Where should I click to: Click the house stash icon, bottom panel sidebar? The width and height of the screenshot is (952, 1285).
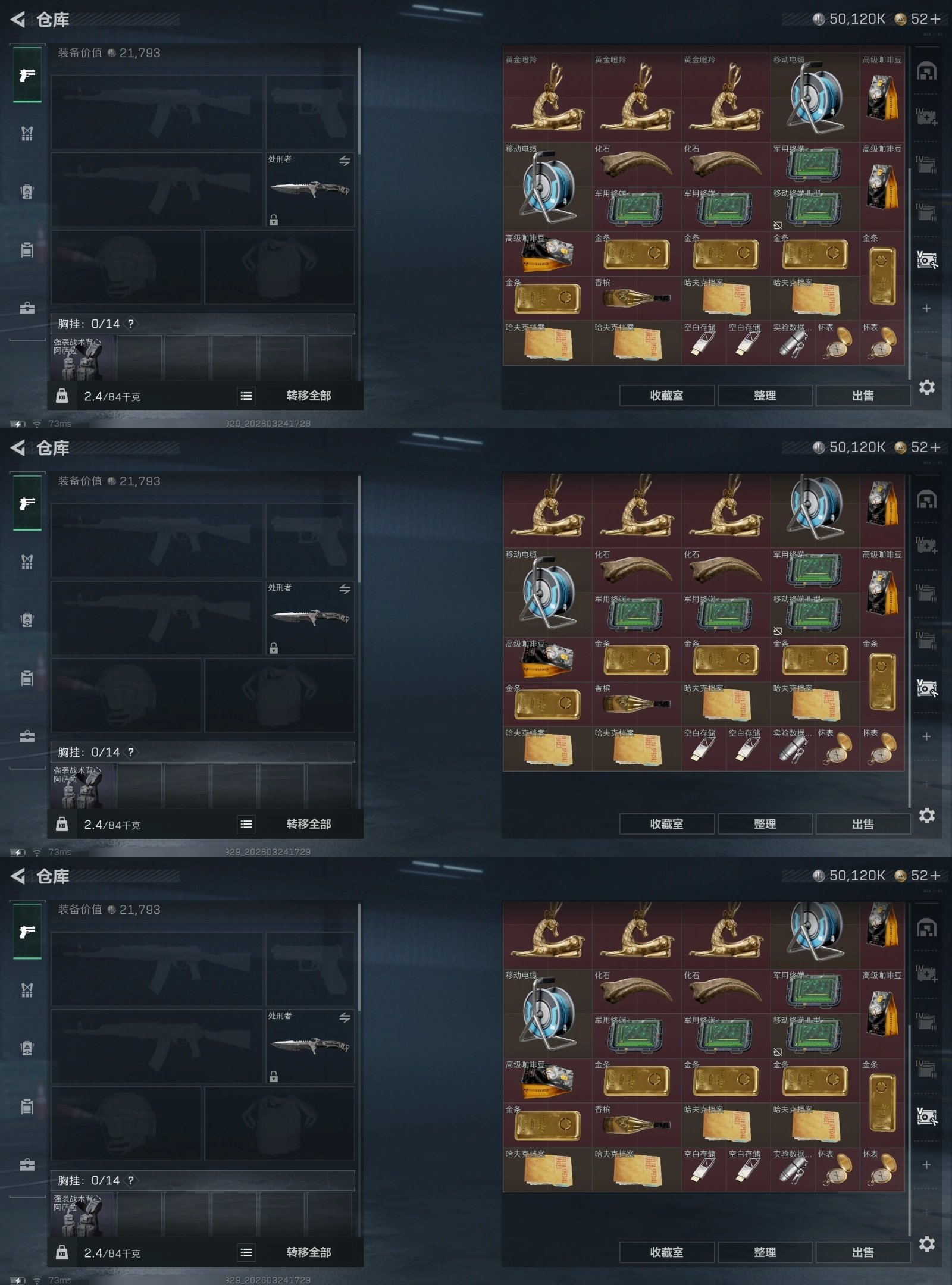pos(926,928)
